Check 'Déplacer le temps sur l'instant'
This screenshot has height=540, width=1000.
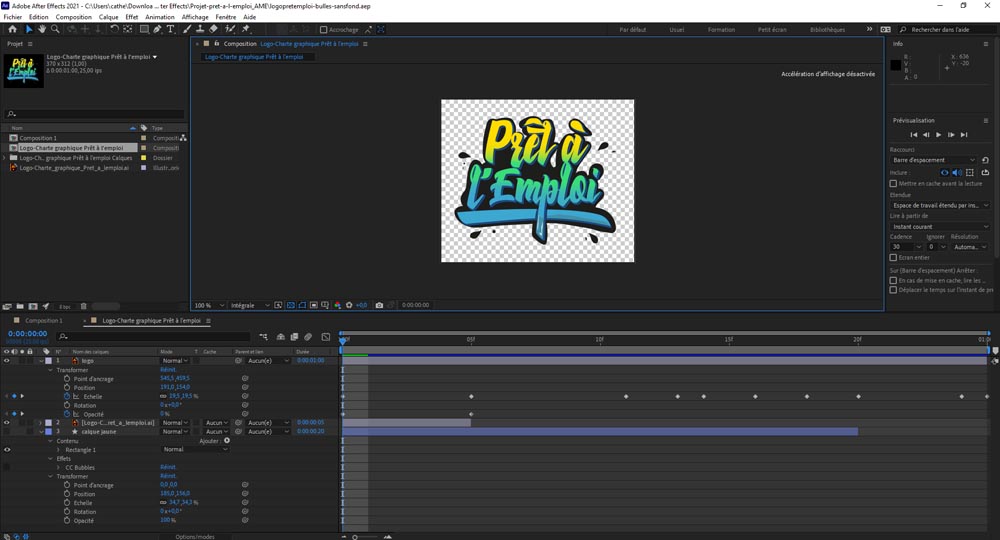click(x=893, y=290)
